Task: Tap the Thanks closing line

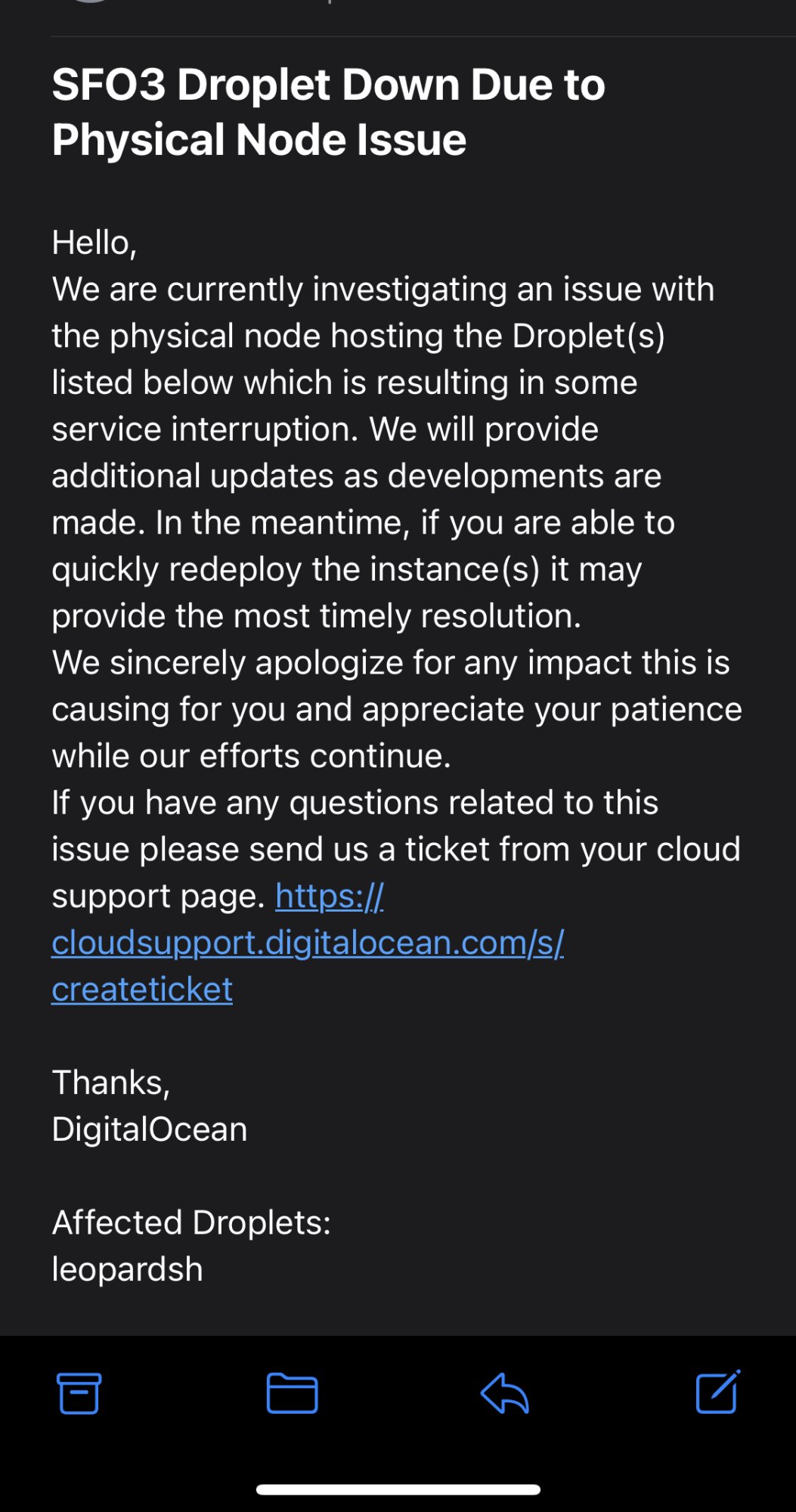Action: pos(111,1083)
